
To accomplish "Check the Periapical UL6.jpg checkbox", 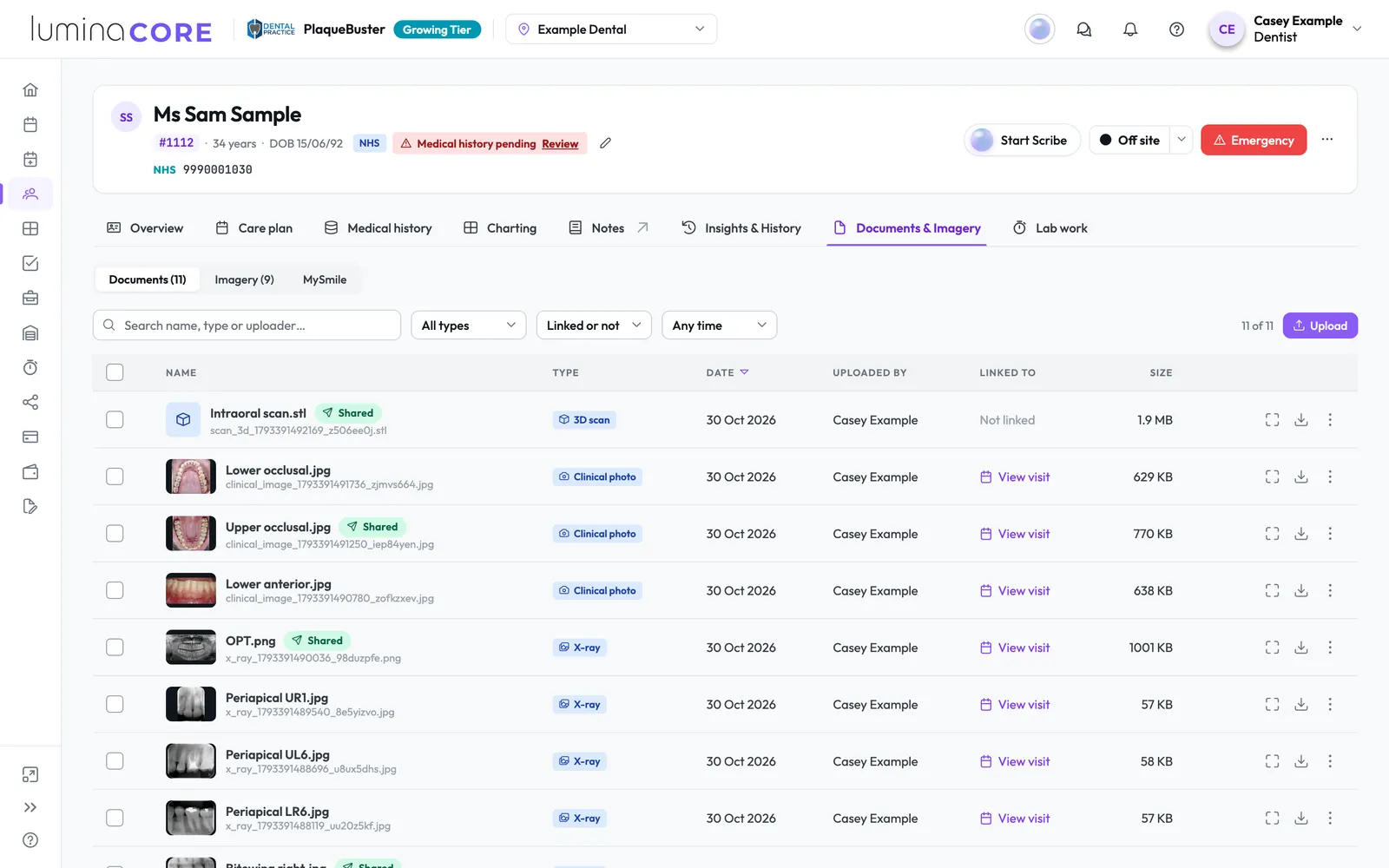I will [115, 761].
